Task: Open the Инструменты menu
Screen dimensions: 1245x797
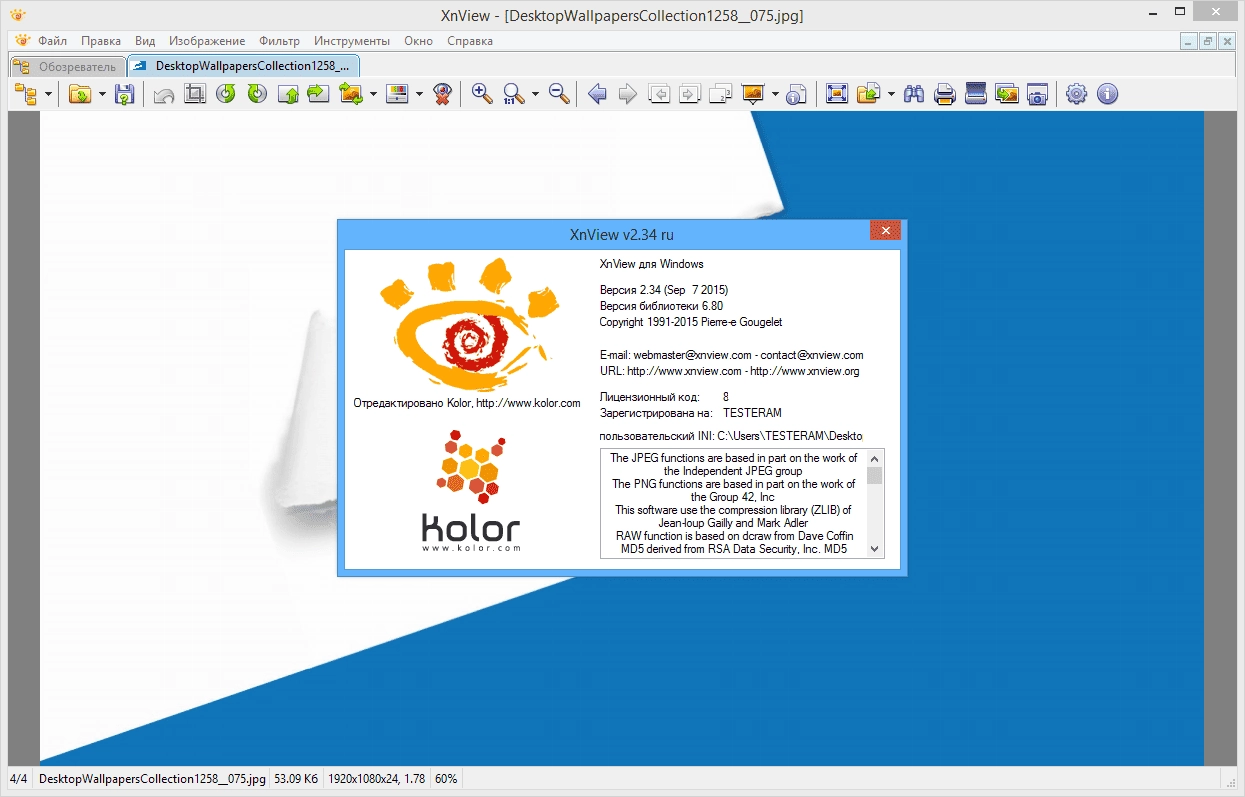Action: point(352,41)
